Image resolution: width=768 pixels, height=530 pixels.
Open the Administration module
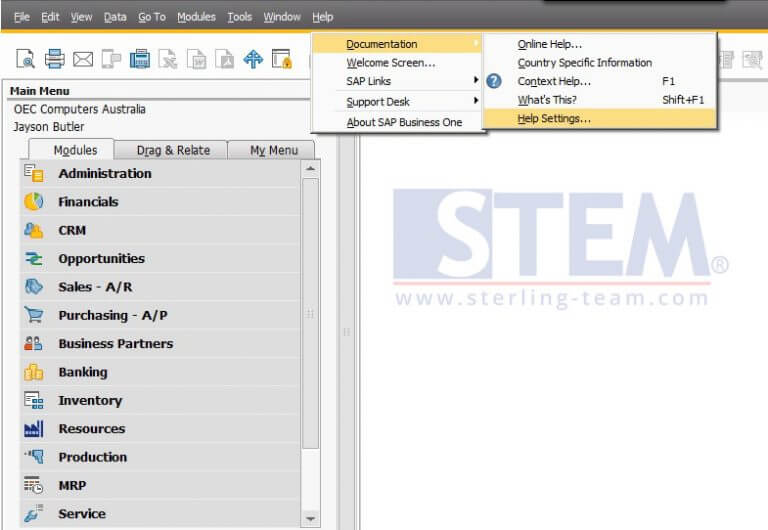click(160, 173)
